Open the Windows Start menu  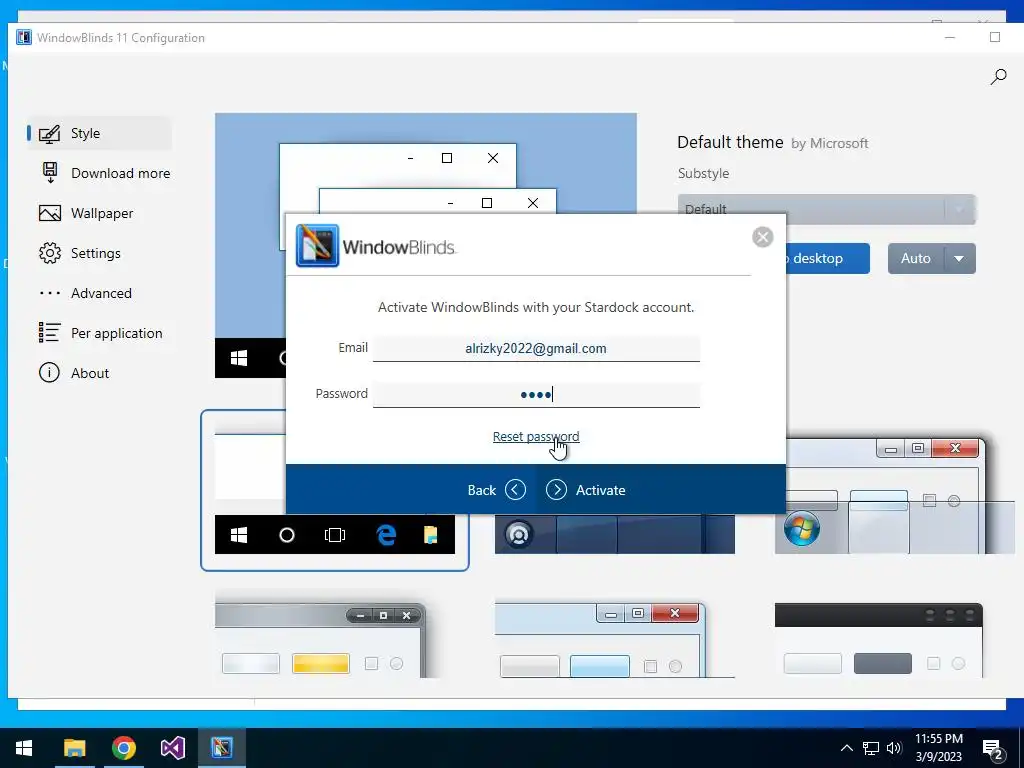[24, 748]
